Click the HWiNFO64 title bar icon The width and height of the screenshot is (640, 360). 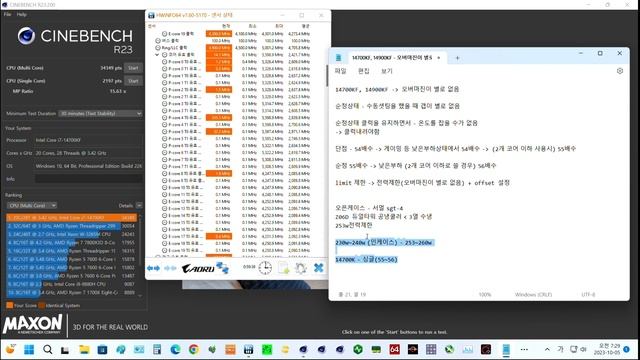151,16
